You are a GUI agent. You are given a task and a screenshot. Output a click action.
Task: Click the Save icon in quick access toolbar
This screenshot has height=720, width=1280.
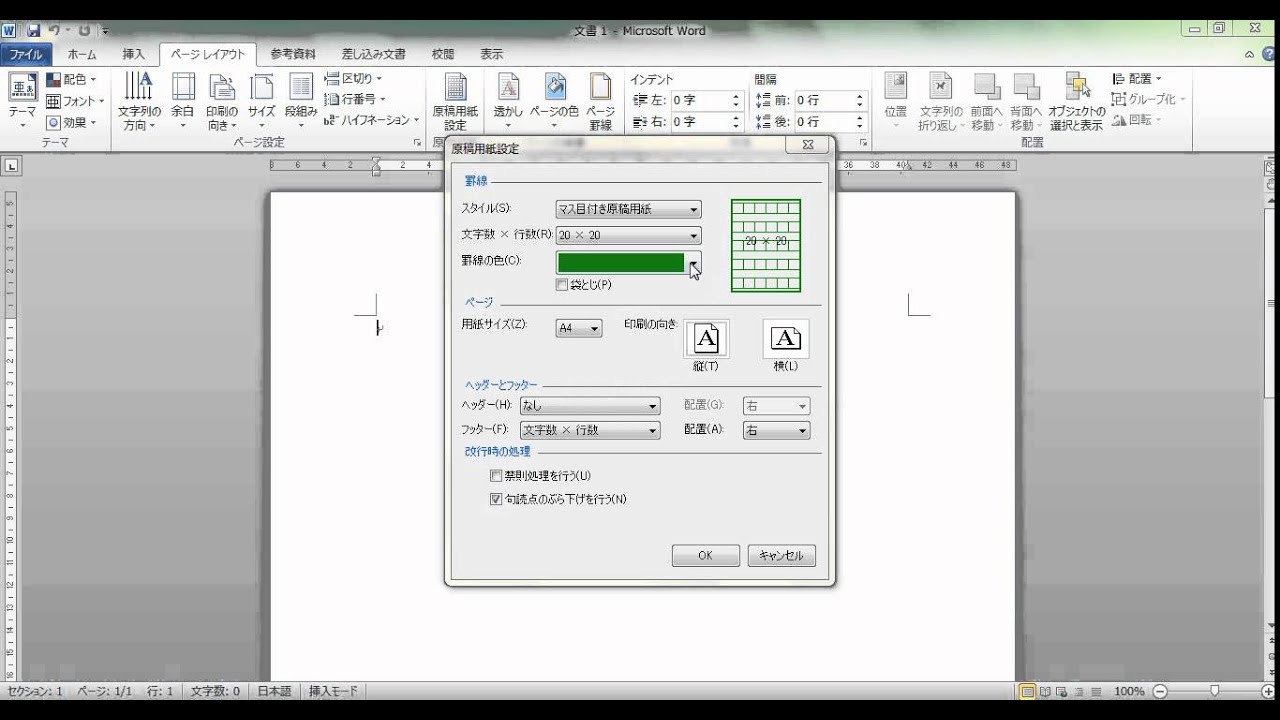34,31
